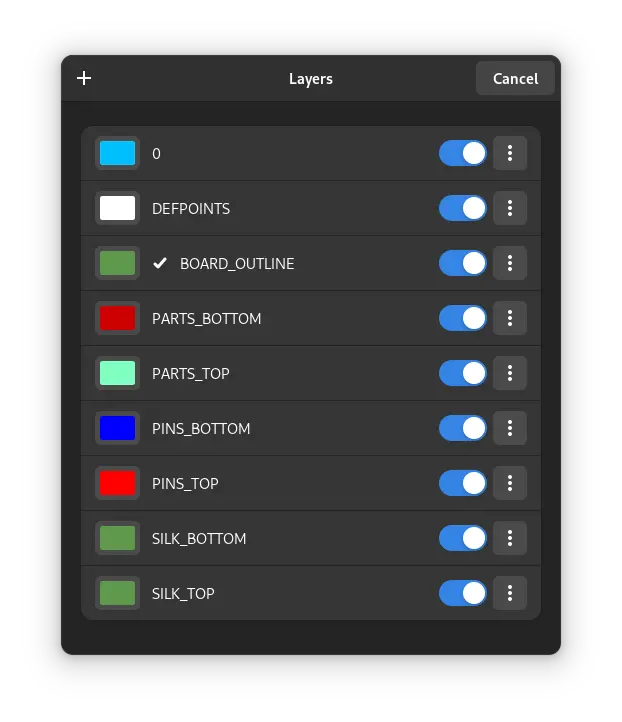The width and height of the screenshot is (622, 722).
Task: Toggle visibility of layer 0
Action: point(463,153)
